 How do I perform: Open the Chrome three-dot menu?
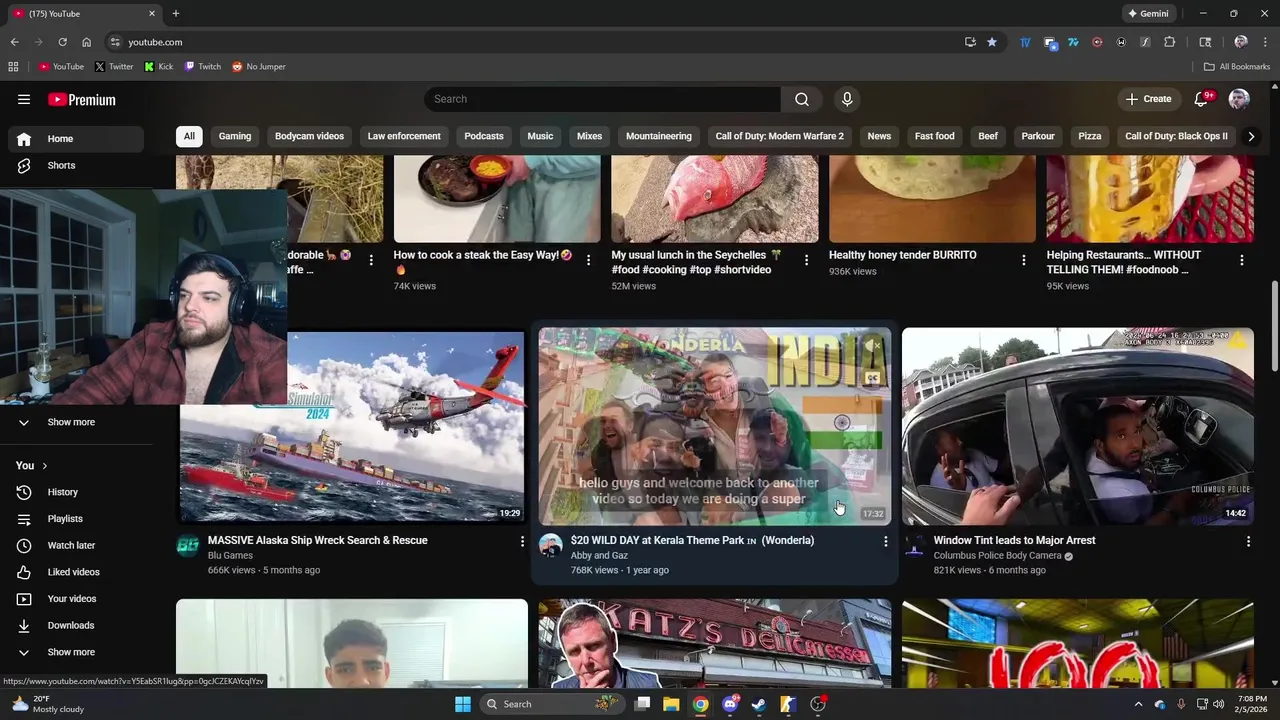click(1265, 42)
